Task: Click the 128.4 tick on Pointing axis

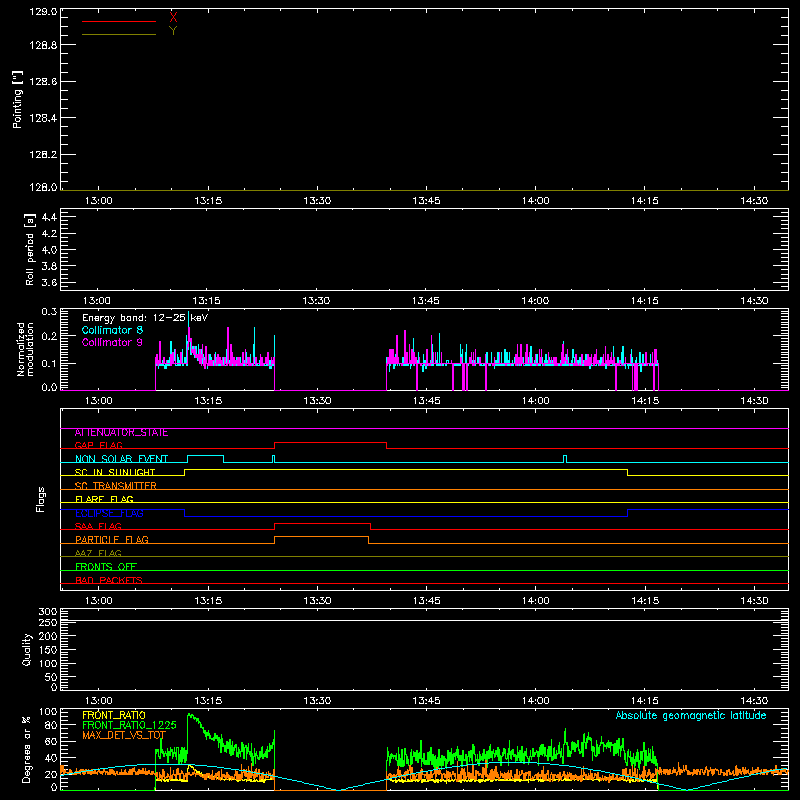Action: (x=43, y=118)
